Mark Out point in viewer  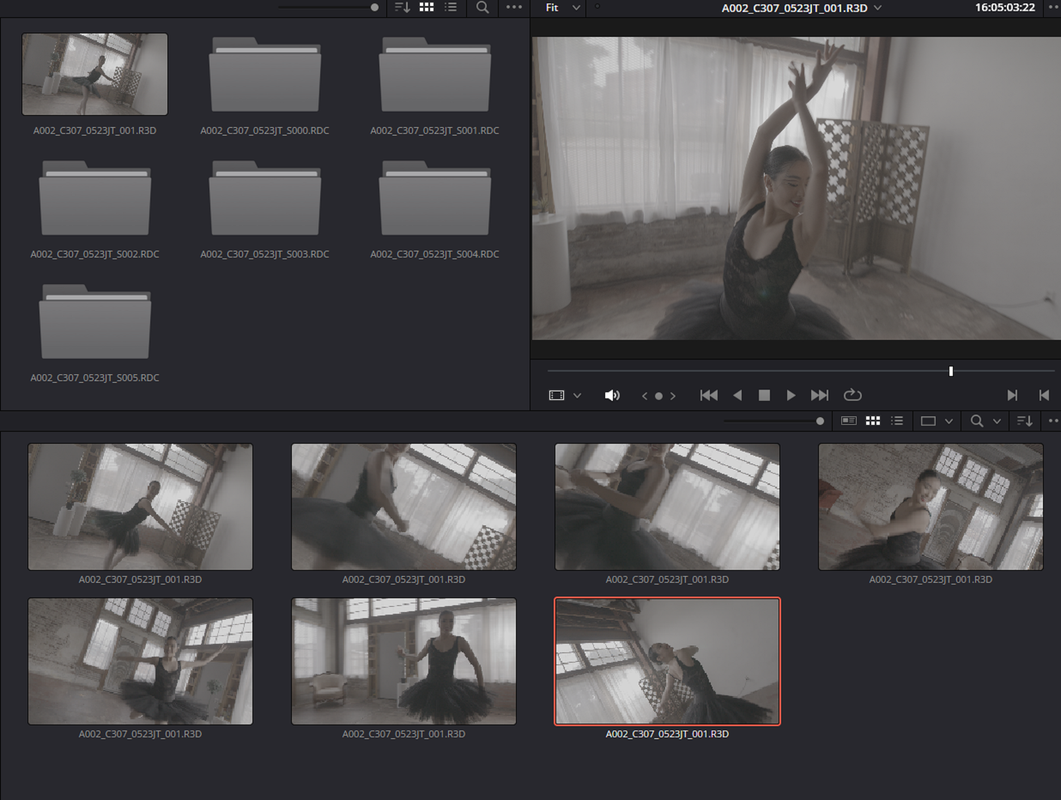[1044, 395]
